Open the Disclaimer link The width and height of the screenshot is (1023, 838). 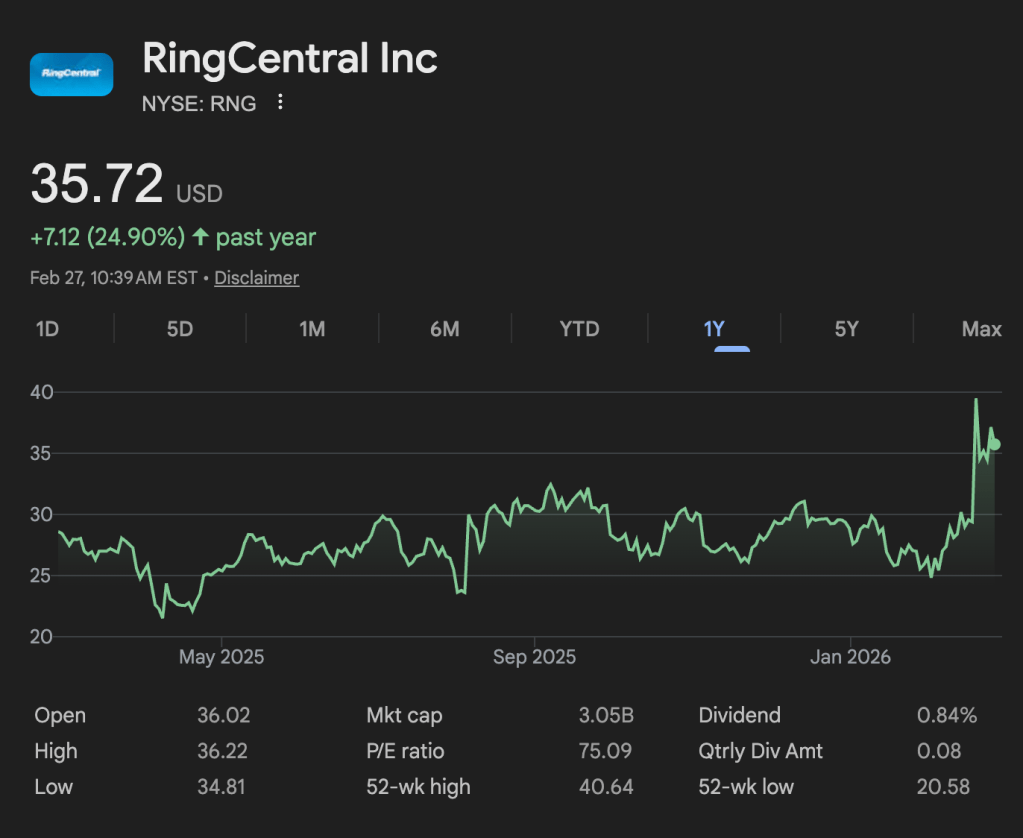[256, 278]
